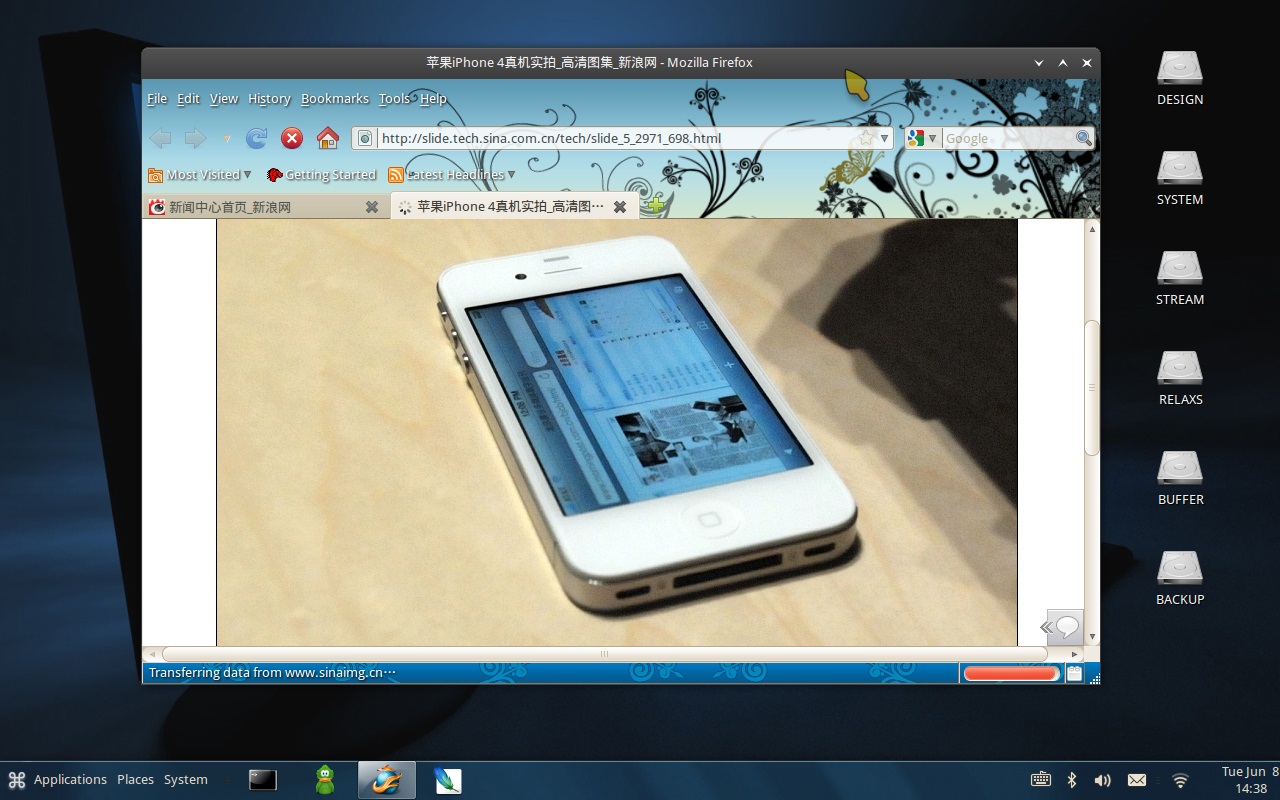Bookmark this page with the star
The height and width of the screenshot is (800, 1280).
point(866,138)
